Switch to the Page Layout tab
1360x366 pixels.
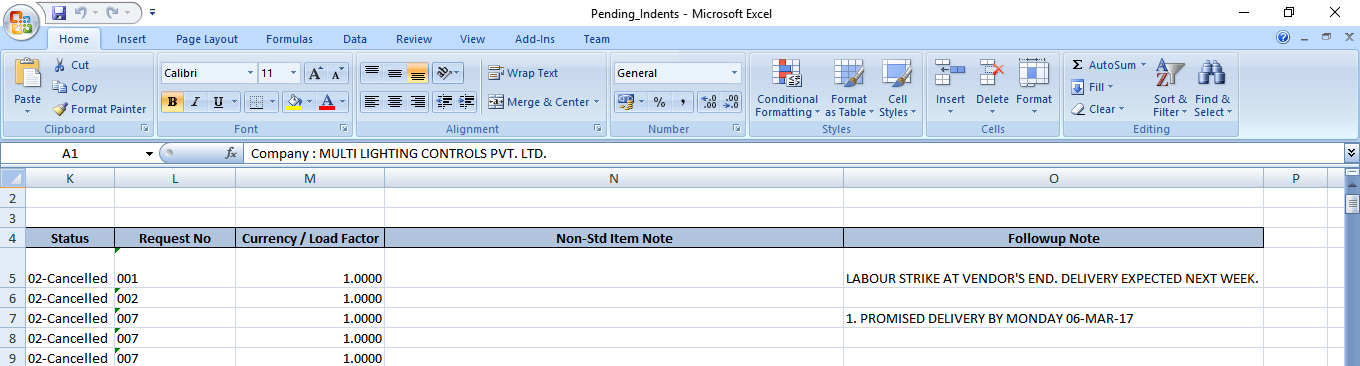(207, 39)
